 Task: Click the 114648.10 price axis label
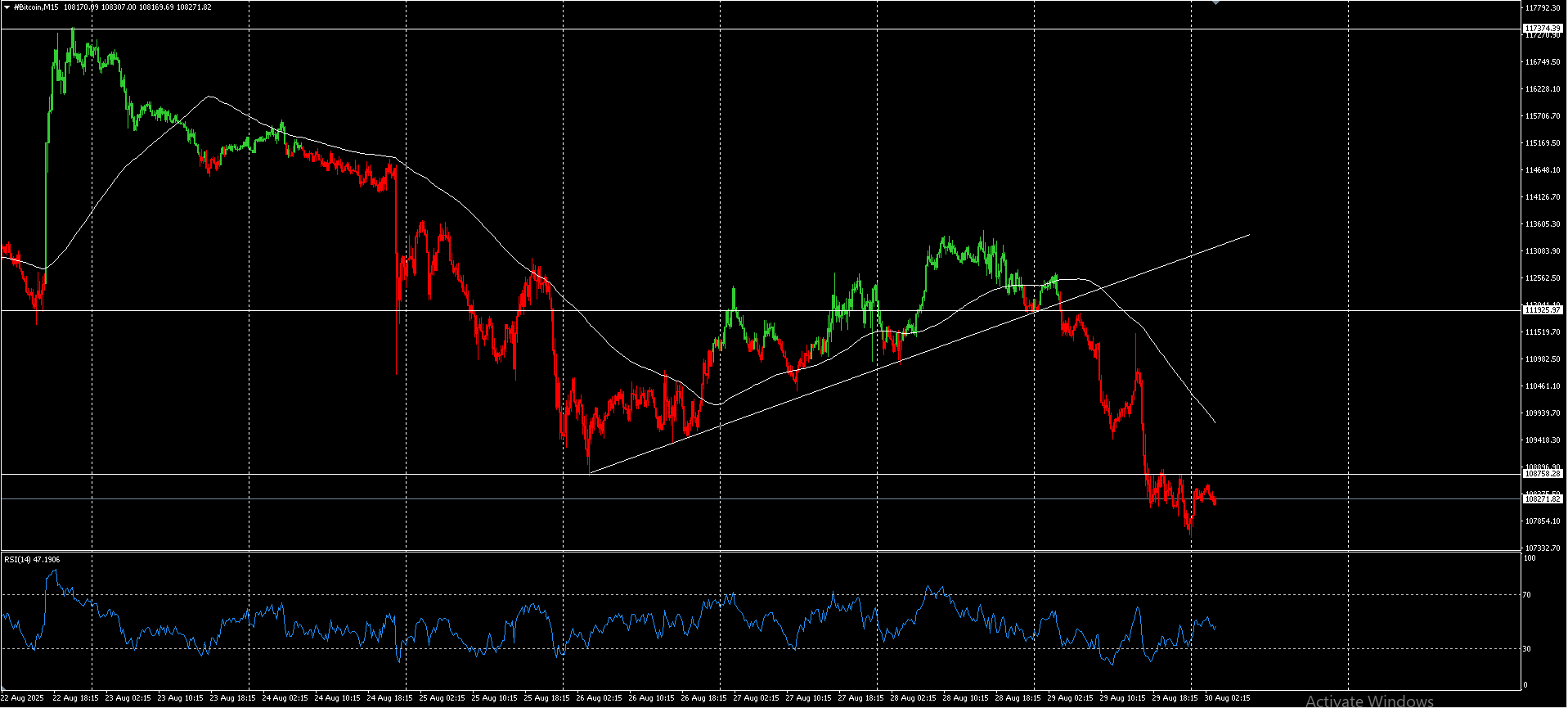tap(1543, 170)
